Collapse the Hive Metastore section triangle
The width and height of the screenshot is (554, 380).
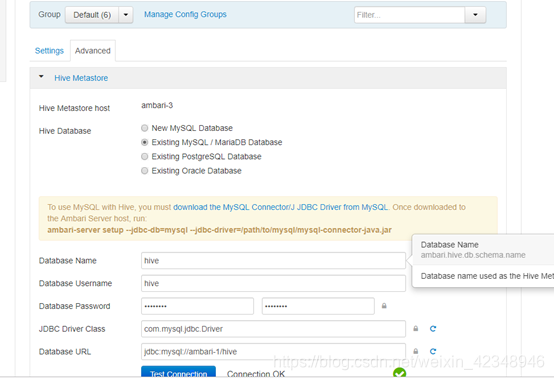[41, 77]
